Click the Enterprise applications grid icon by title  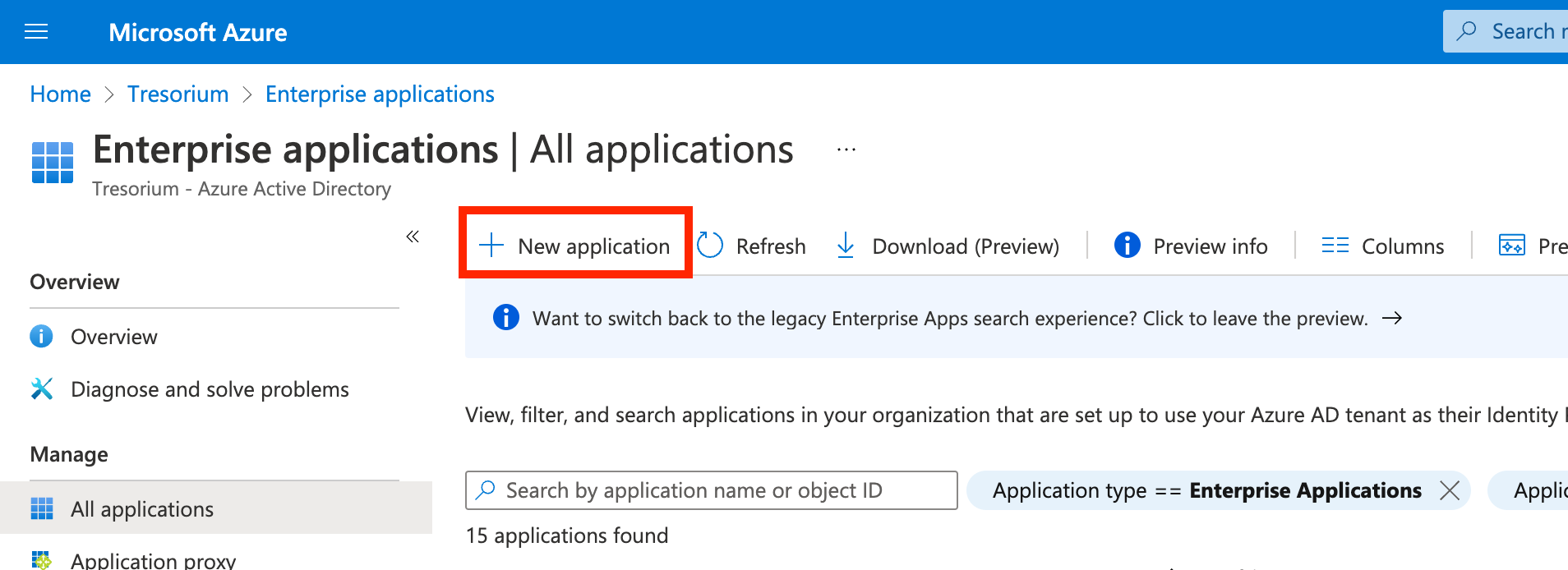pyautogui.click(x=53, y=163)
